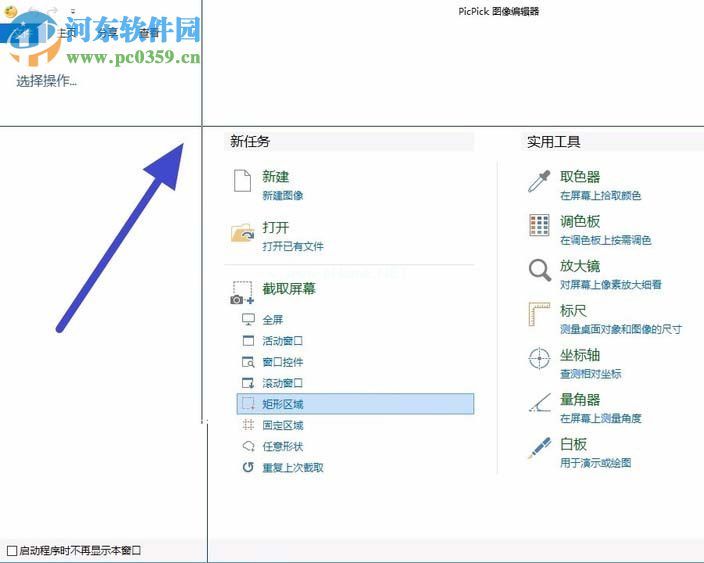Switch to the 查看 ribbon tab
The image size is (704, 563).
pos(149,32)
